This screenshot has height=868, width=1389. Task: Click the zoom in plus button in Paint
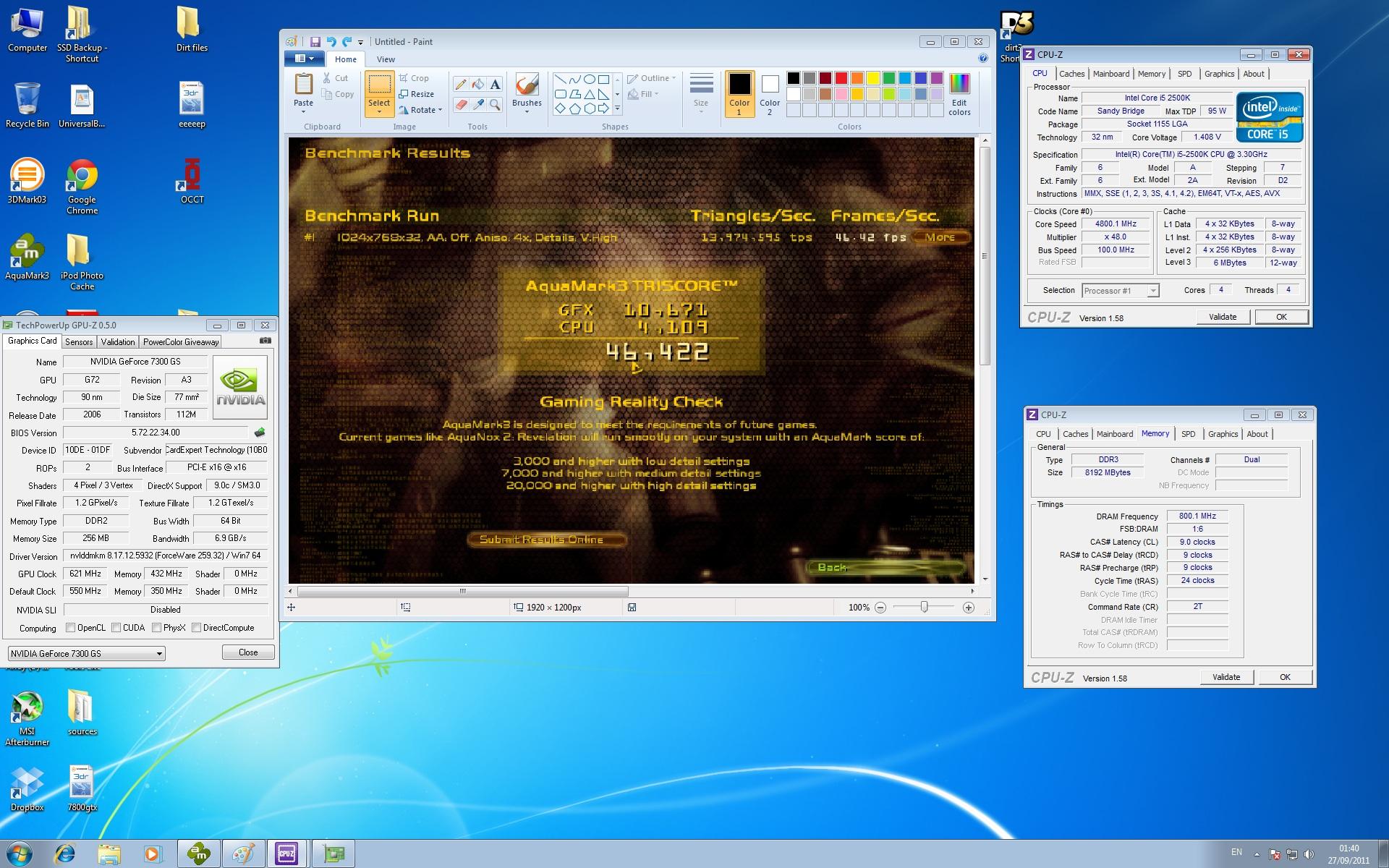969,608
